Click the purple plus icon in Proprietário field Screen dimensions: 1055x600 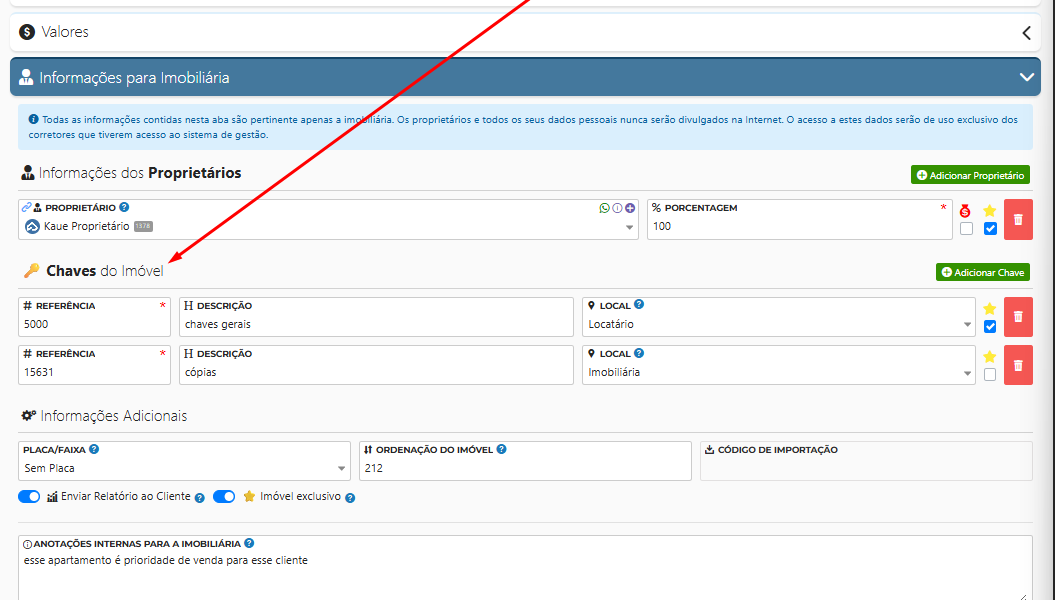tap(630, 208)
